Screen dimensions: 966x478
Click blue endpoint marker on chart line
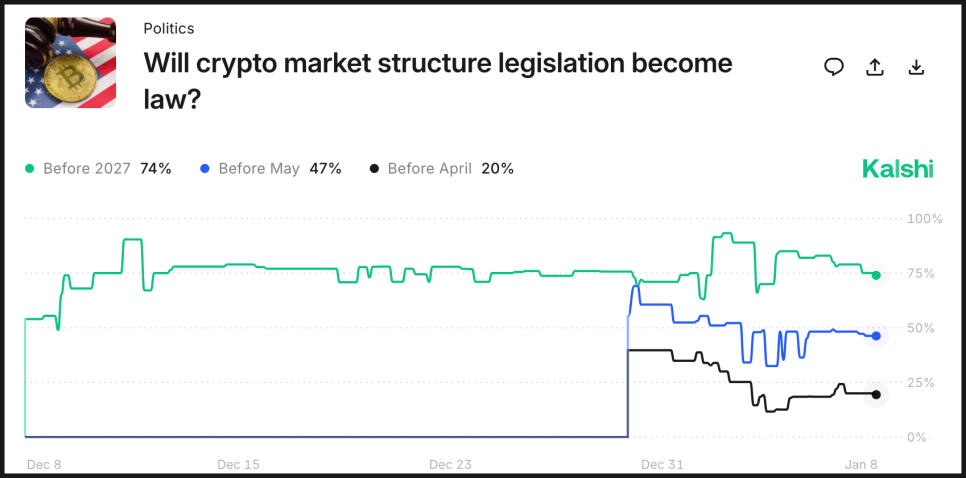point(876,336)
